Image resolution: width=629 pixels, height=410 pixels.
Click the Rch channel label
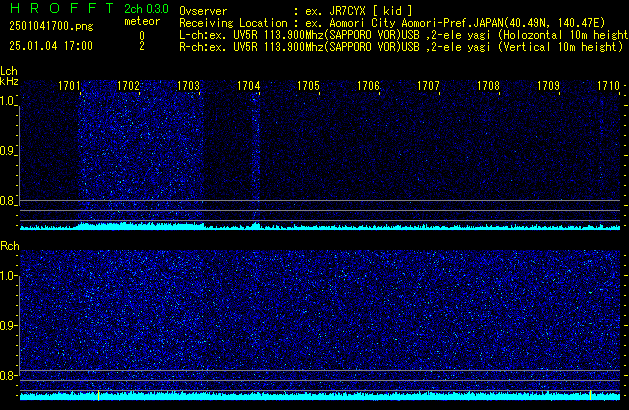(10, 246)
